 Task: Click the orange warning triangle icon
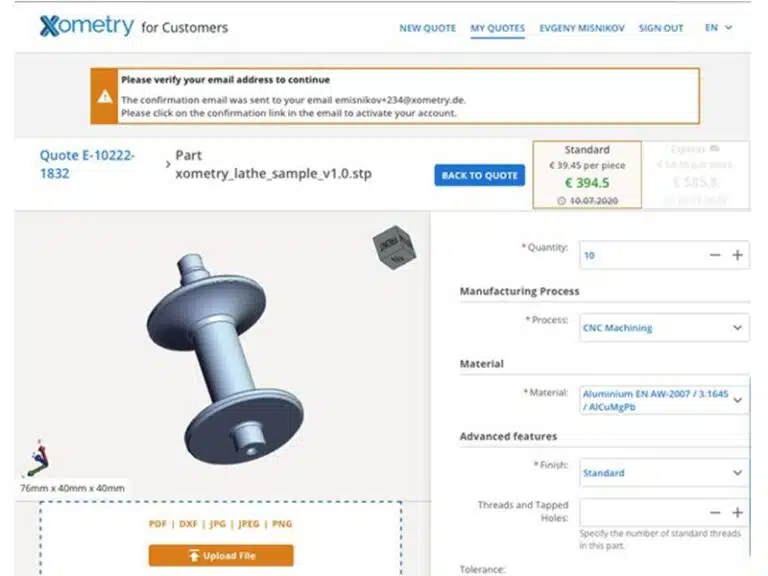tap(104, 96)
